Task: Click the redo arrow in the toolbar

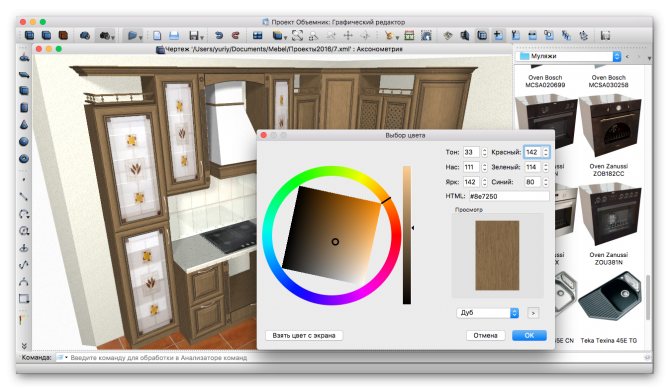Action: pyautogui.click(x=235, y=35)
